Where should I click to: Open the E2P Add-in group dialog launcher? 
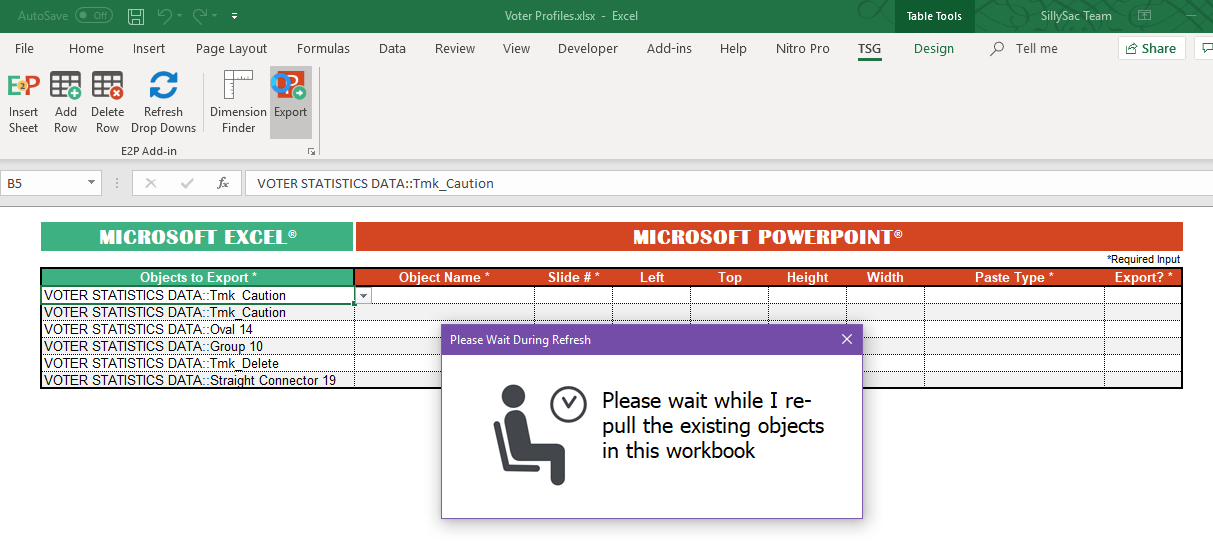click(311, 151)
